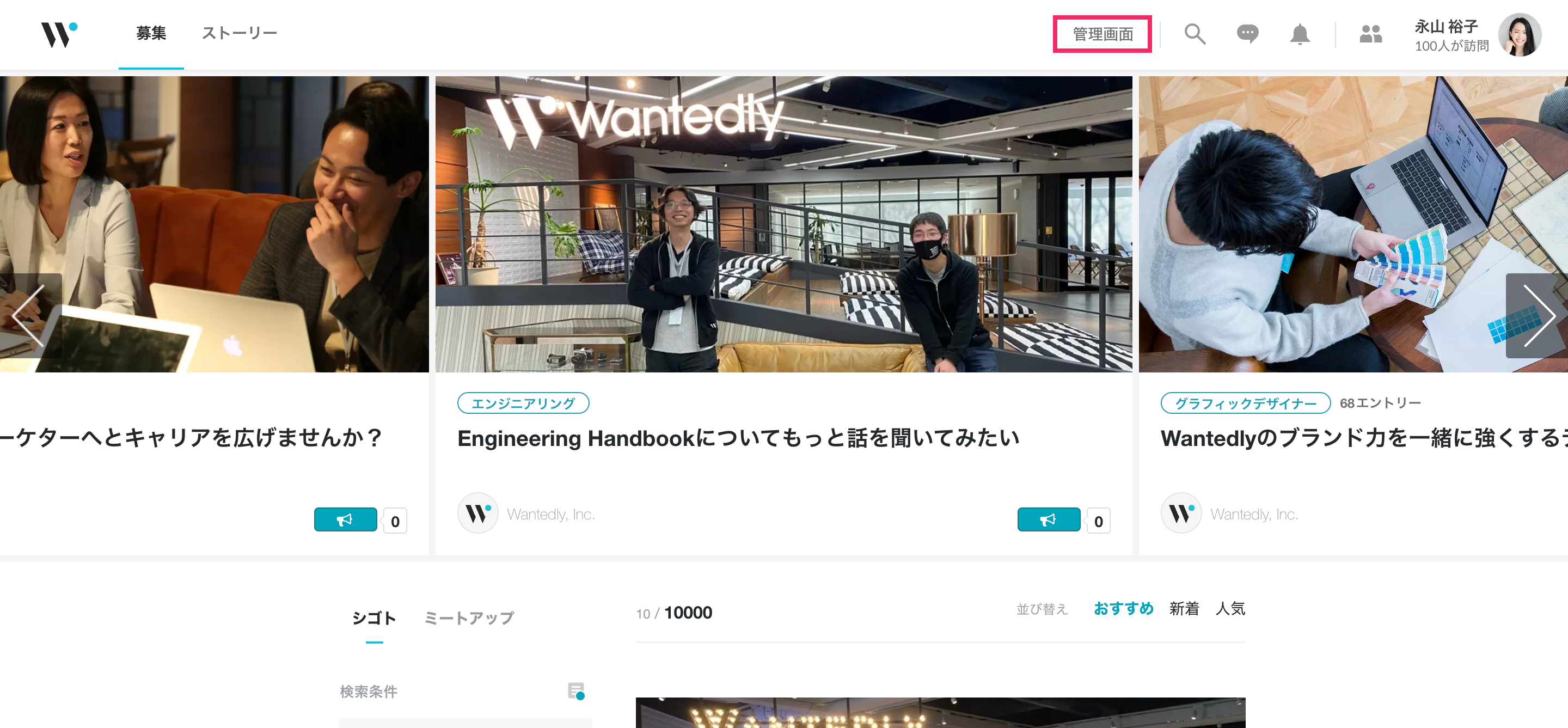The height and width of the screenshot is (728, 1568).
Task: Click the profile avatar of 永山 裕子
Action: pos(1520,35)
